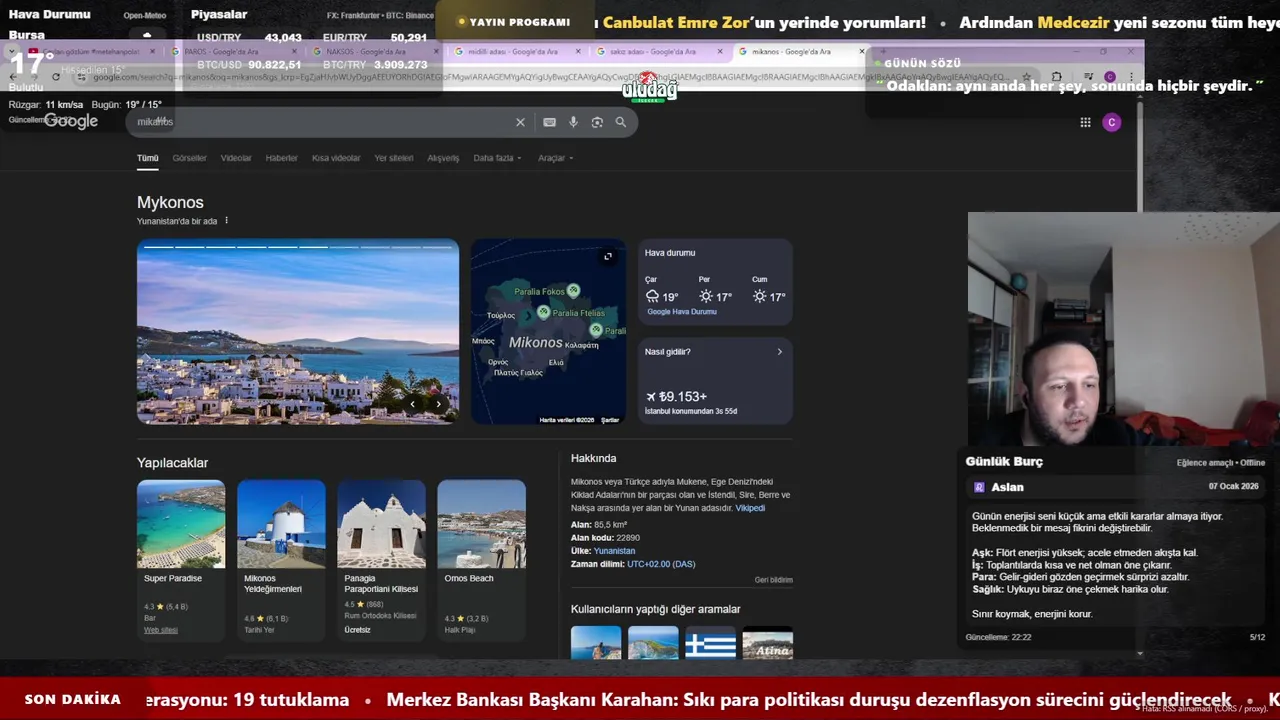The image size is (1280, 720).
Task: Open the 'Yer siteleri' tab
Action: pos(394,158)
